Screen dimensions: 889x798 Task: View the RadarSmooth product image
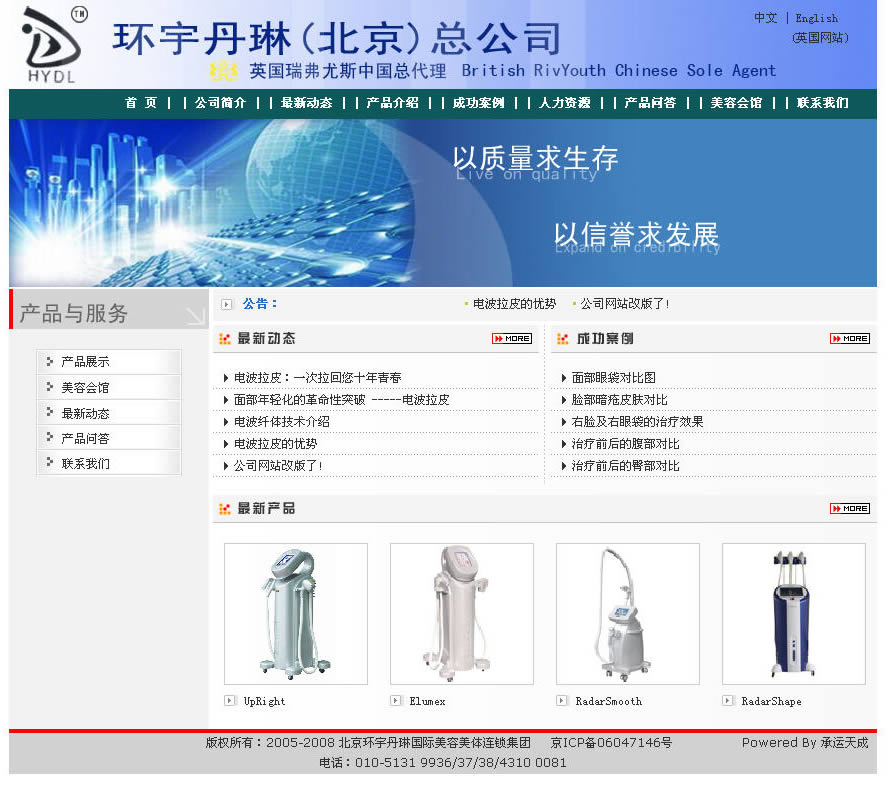(x=627, y=613)
